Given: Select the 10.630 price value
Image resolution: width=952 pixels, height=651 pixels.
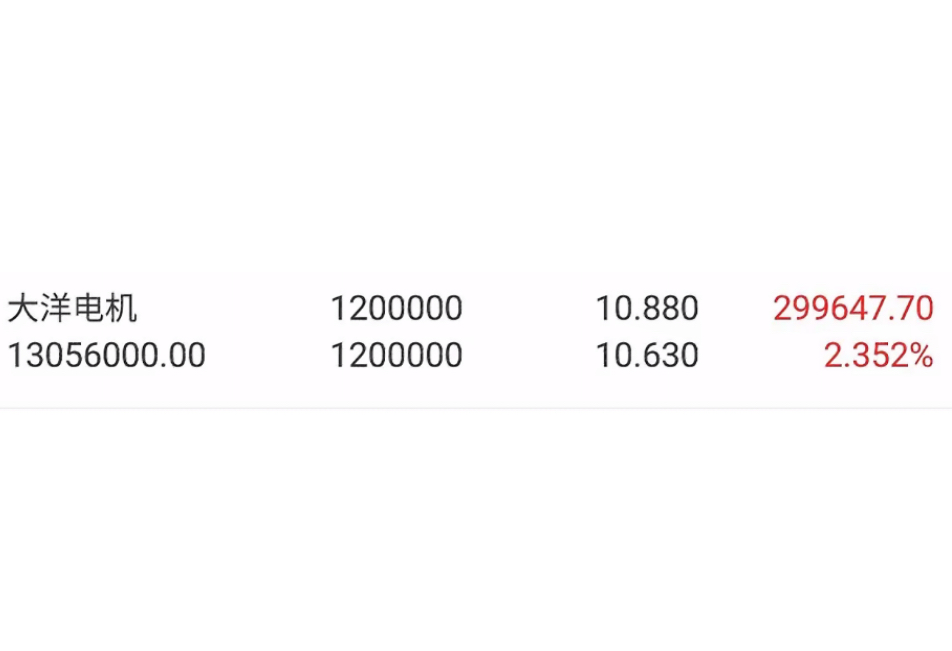Looking at the screenshot, I should [x=647, y=355].
